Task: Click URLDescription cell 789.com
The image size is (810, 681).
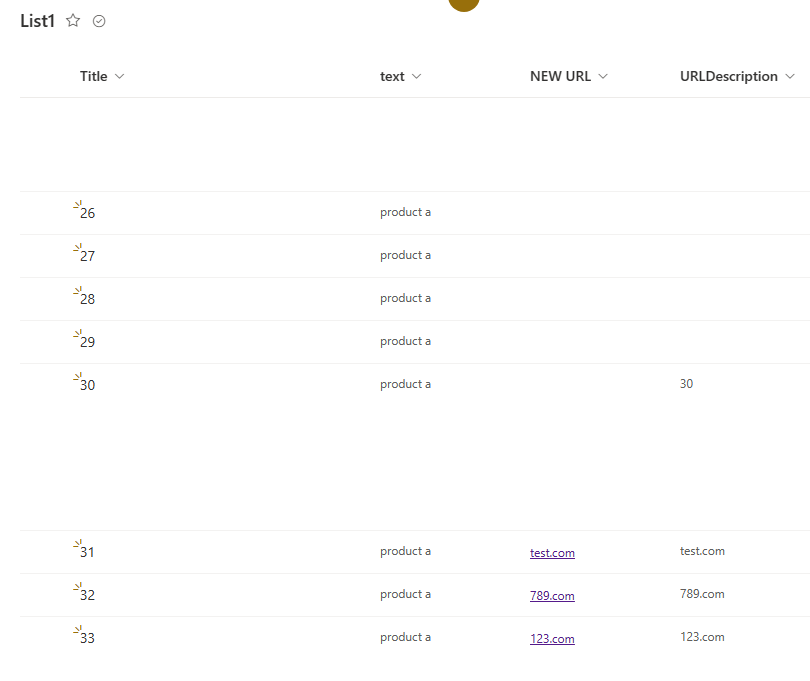Action: click(702, 594)
